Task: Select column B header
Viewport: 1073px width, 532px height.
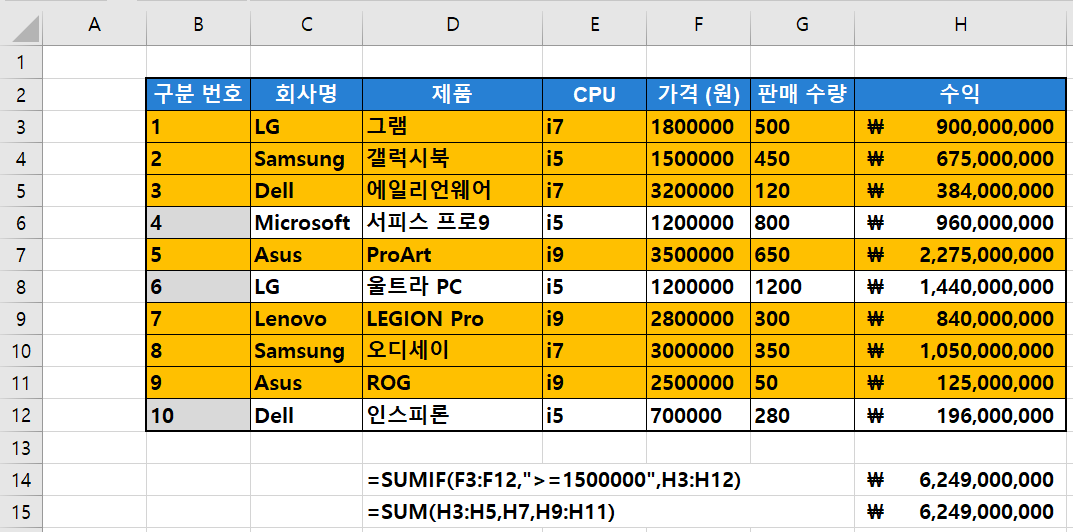Action: coord(198,25)
